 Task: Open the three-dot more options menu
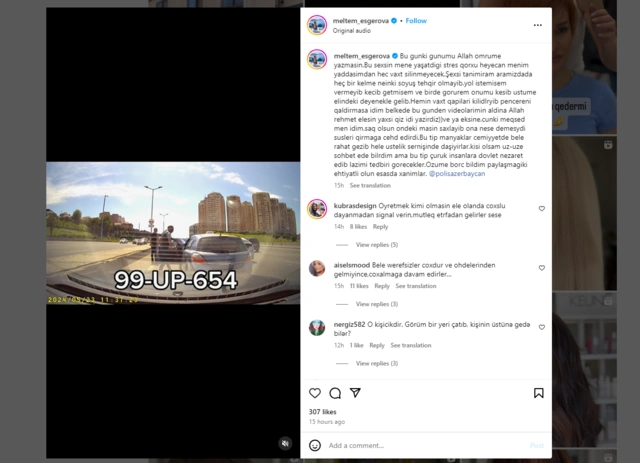(x=538, y=25)
